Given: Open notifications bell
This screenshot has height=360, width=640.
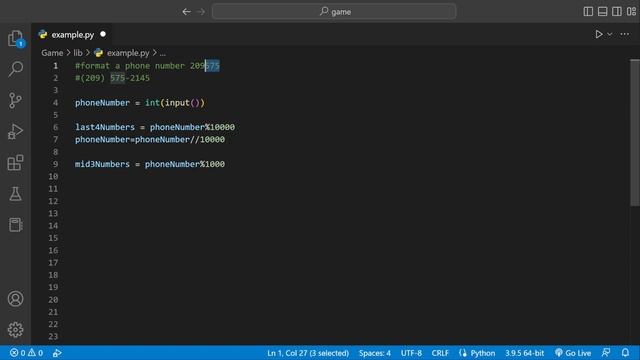Looking at the screenshot, I should pyautogui.click(x=625, y=353).
